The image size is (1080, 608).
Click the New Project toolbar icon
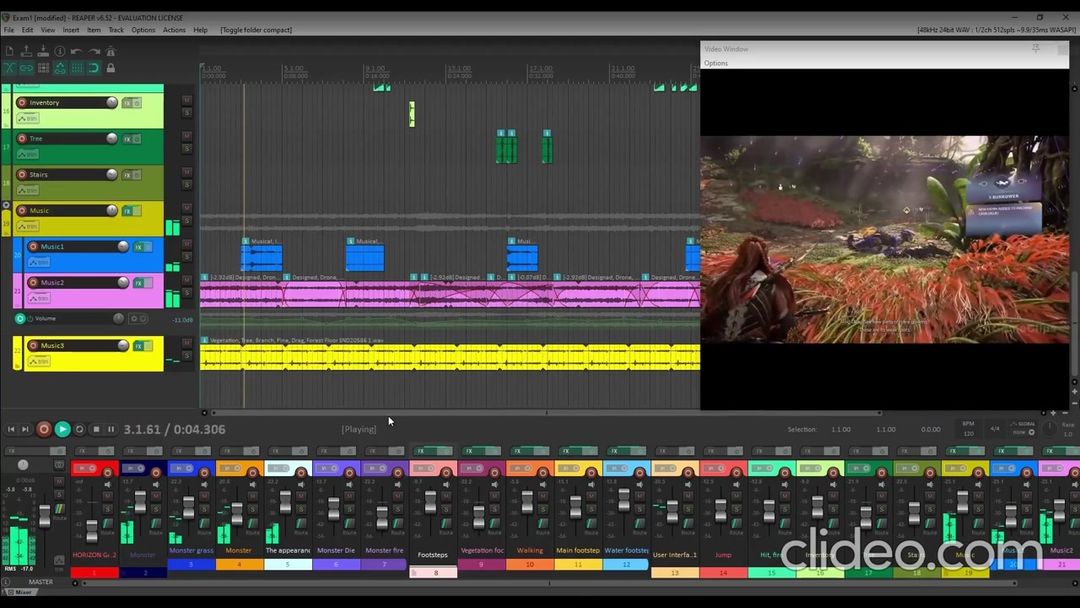coord(10,52)
